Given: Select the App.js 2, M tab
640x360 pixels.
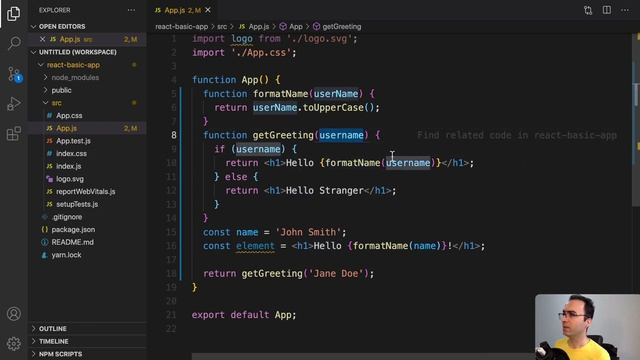Looking at the screenshot, I should point(182,10).
